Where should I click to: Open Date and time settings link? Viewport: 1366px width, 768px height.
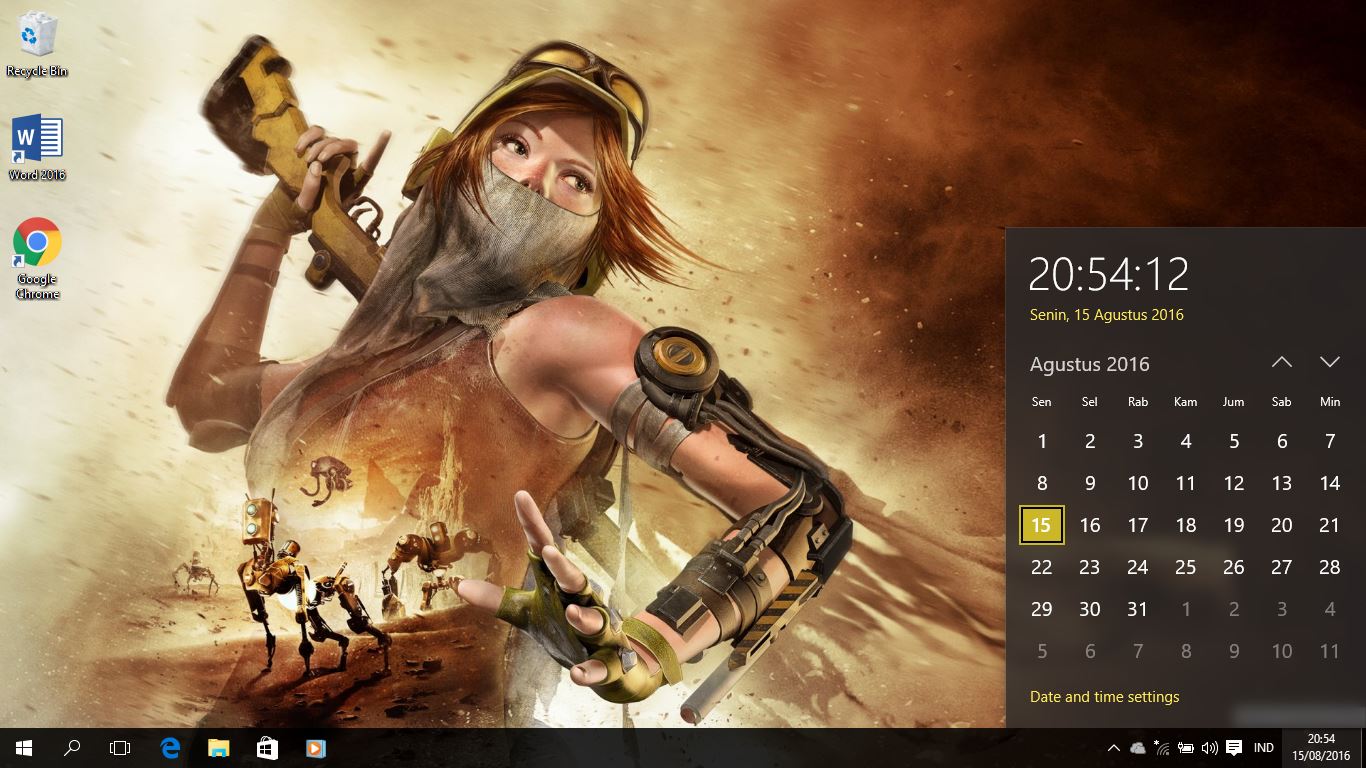pos(1104,697)
